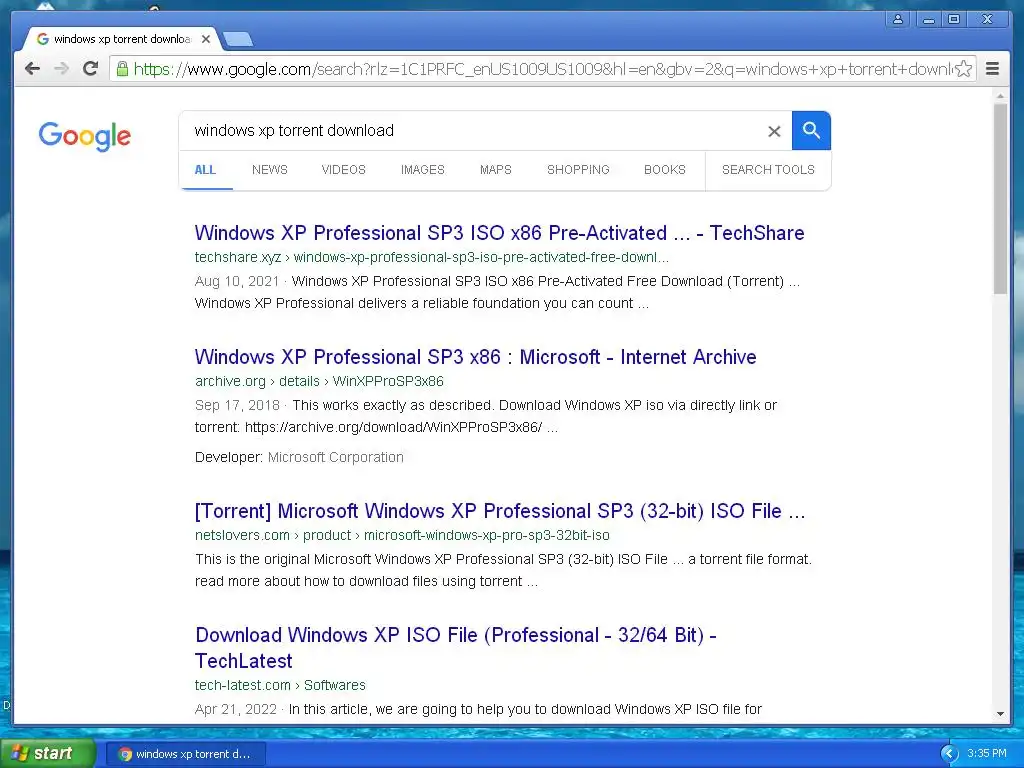Click the browser forward arrow

pyautogui.click(x=61, y=68)
